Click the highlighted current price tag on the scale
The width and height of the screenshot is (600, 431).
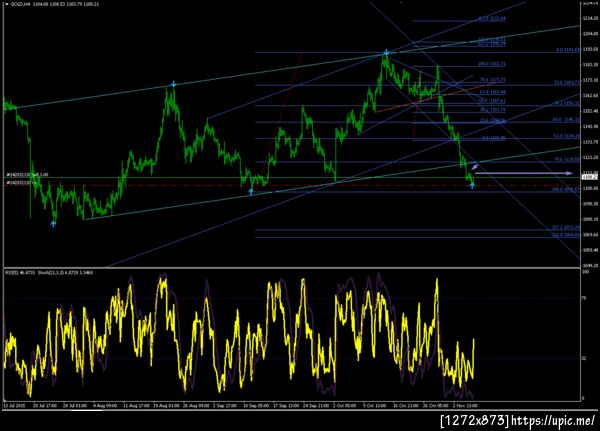(589, 177)
